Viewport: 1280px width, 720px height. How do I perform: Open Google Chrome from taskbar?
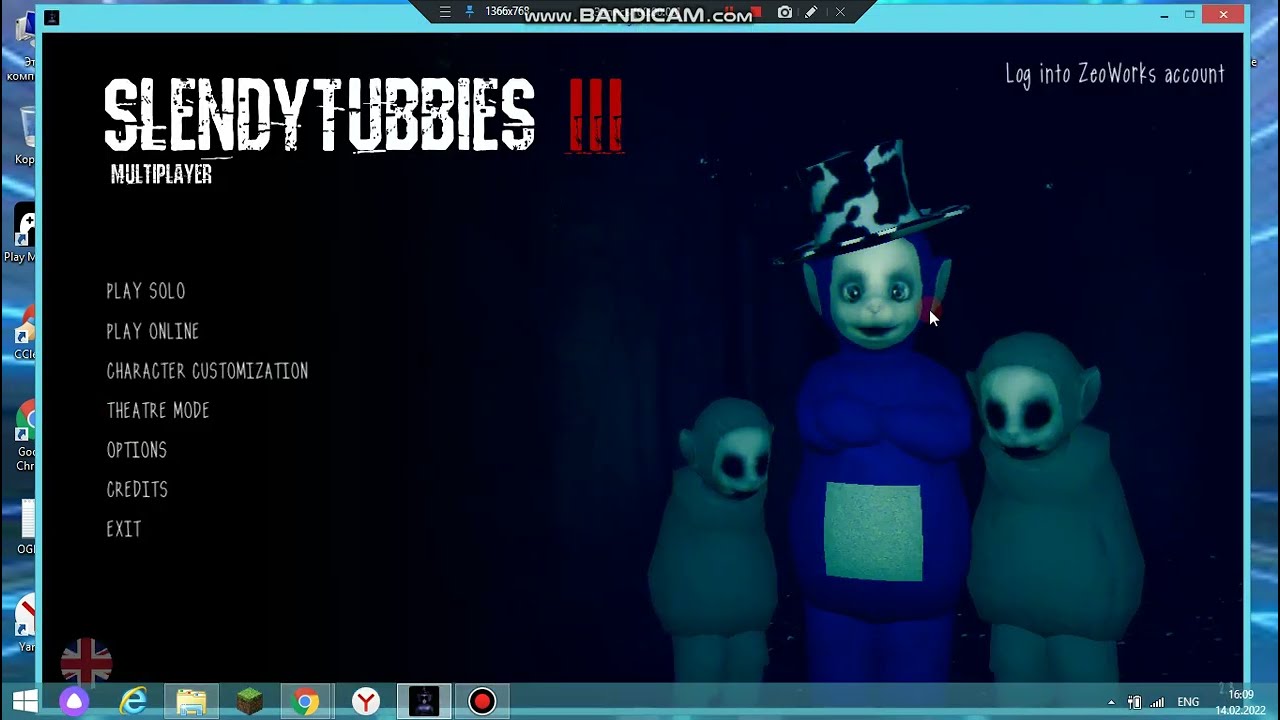pyautogui.click(x=307, y=701)
